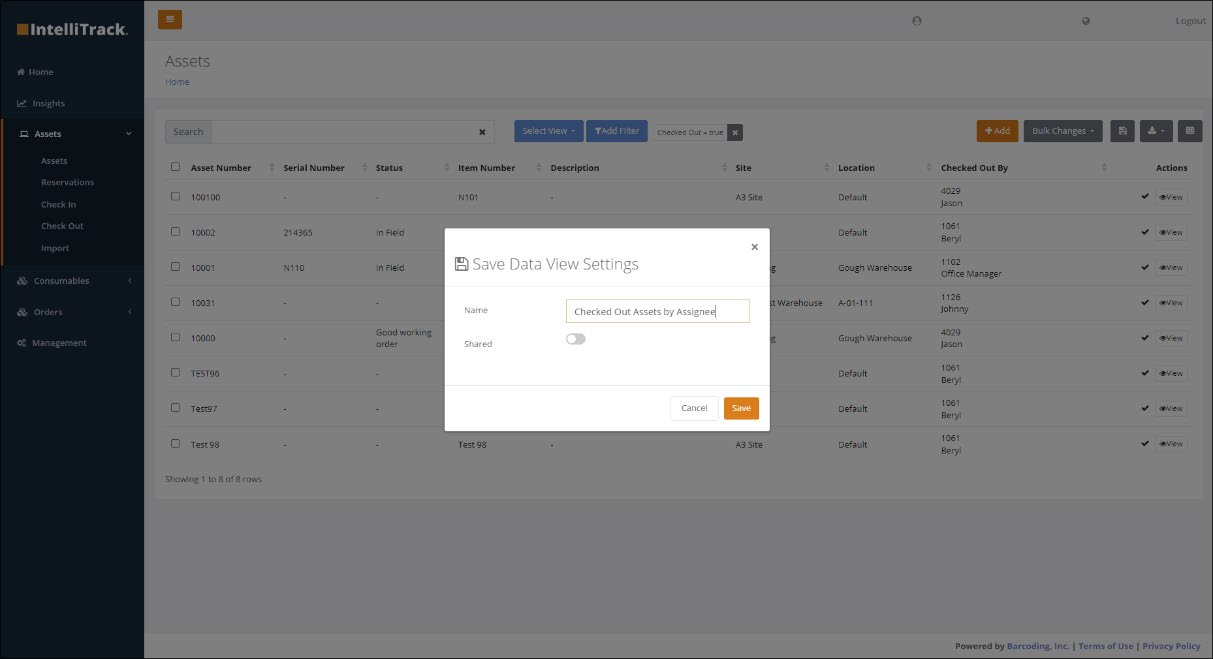Toggle the Shared switch
This screenshot has height=659, width=1213.
(x=575, y=339)
